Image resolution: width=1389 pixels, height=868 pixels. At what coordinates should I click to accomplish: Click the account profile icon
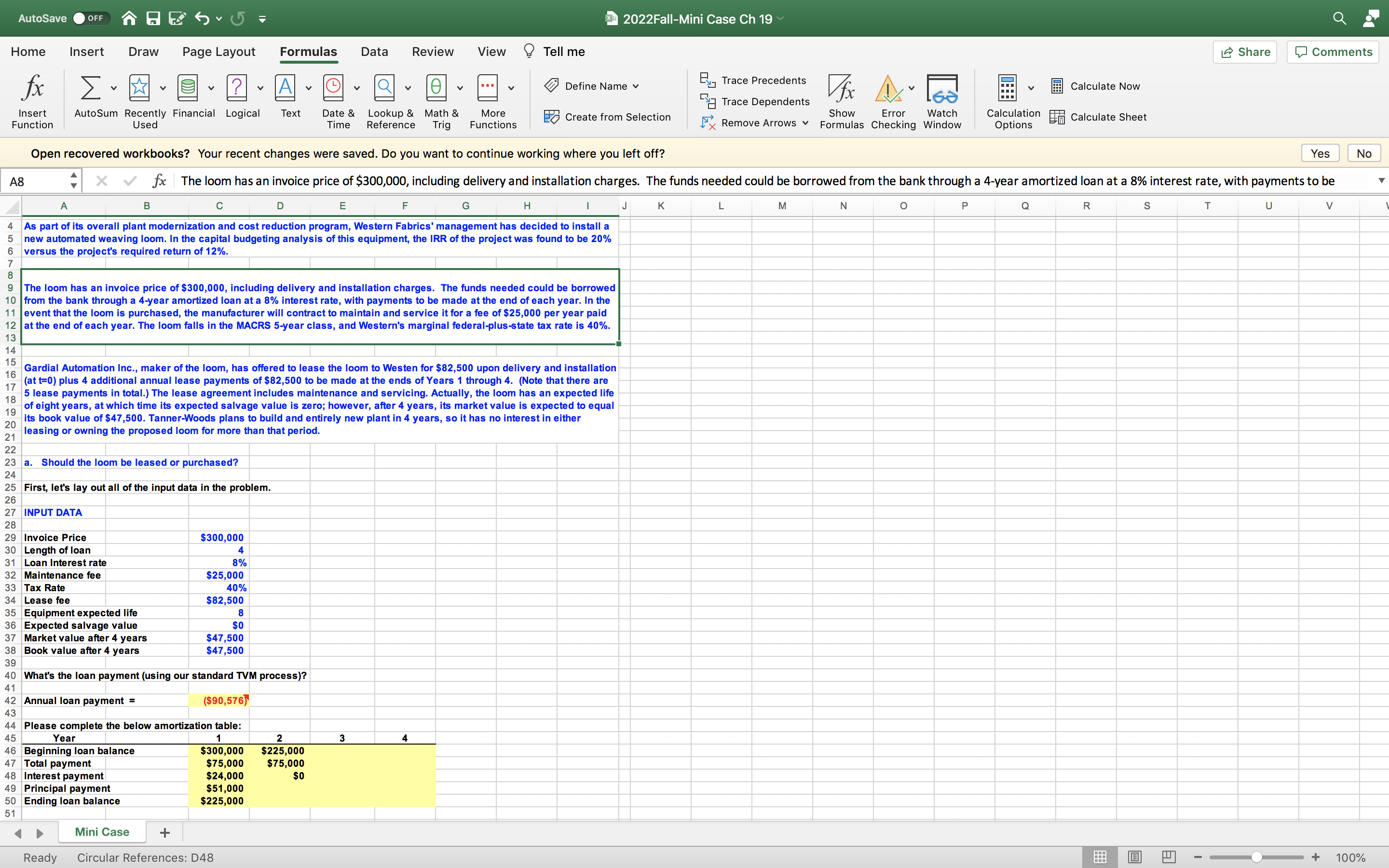pos(1371,18)
